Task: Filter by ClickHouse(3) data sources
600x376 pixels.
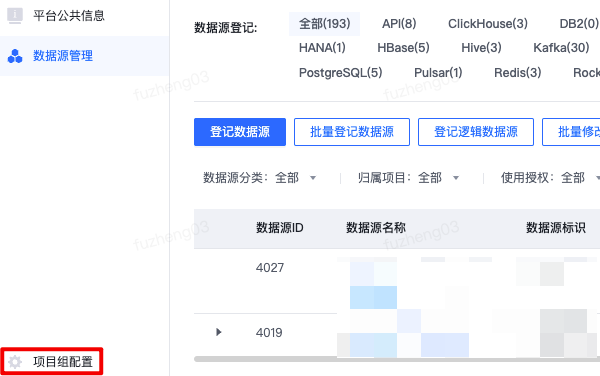Action: point(488,24)
